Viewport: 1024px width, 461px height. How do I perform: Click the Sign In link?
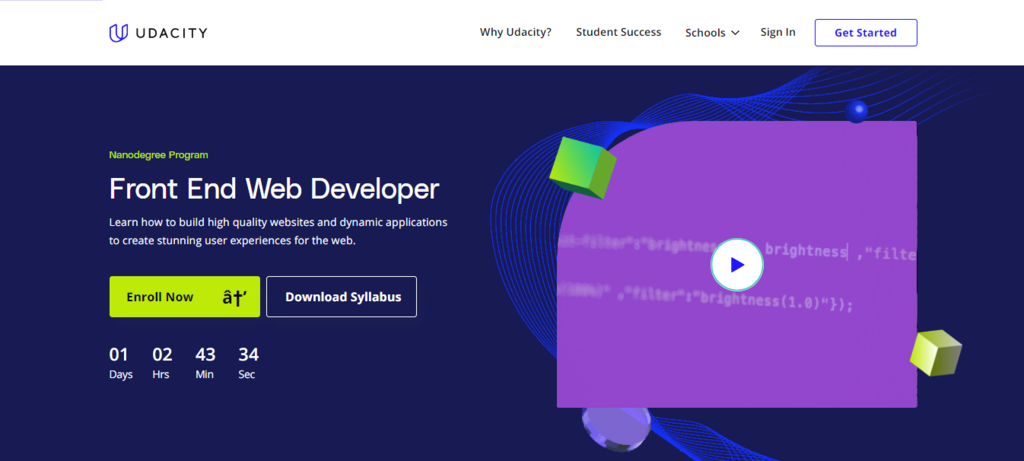click(777, 32)
